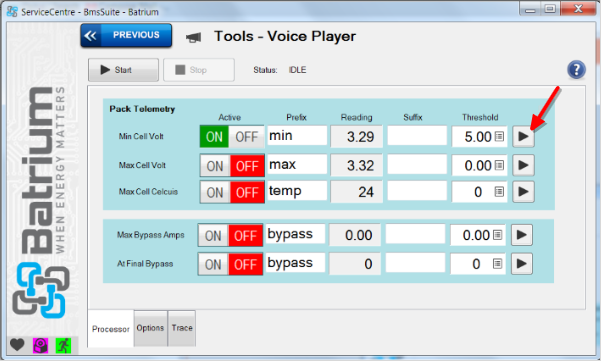The image size is (601, 361).
Task: Click the At Final Bypass suffix field
Action: click(x=415, y=263)
